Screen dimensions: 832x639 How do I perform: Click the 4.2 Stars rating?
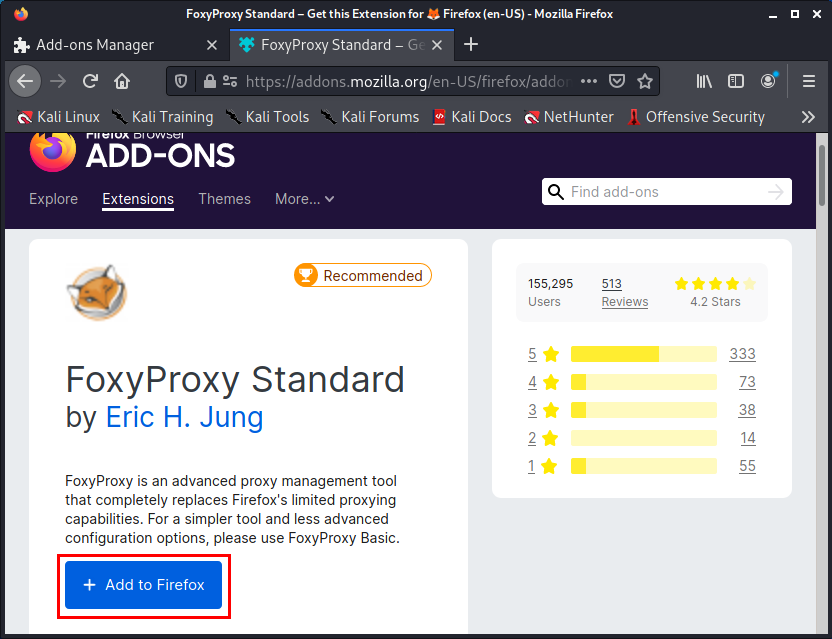click(x=715, y=292)
